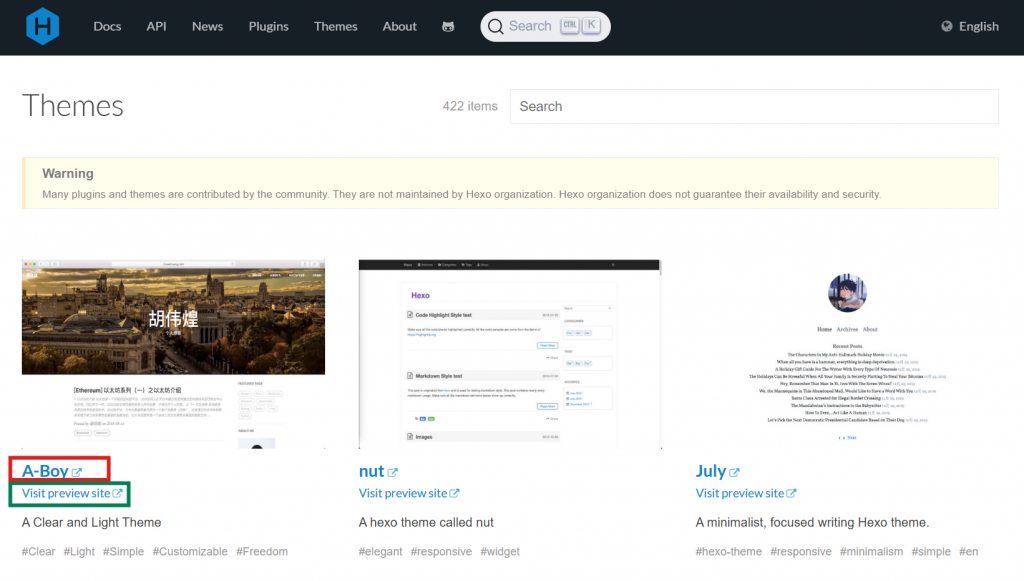Filter by the #elegant tag
Image resolution: width=1024 pixels, height=581 pixels.
click(380, 552)
